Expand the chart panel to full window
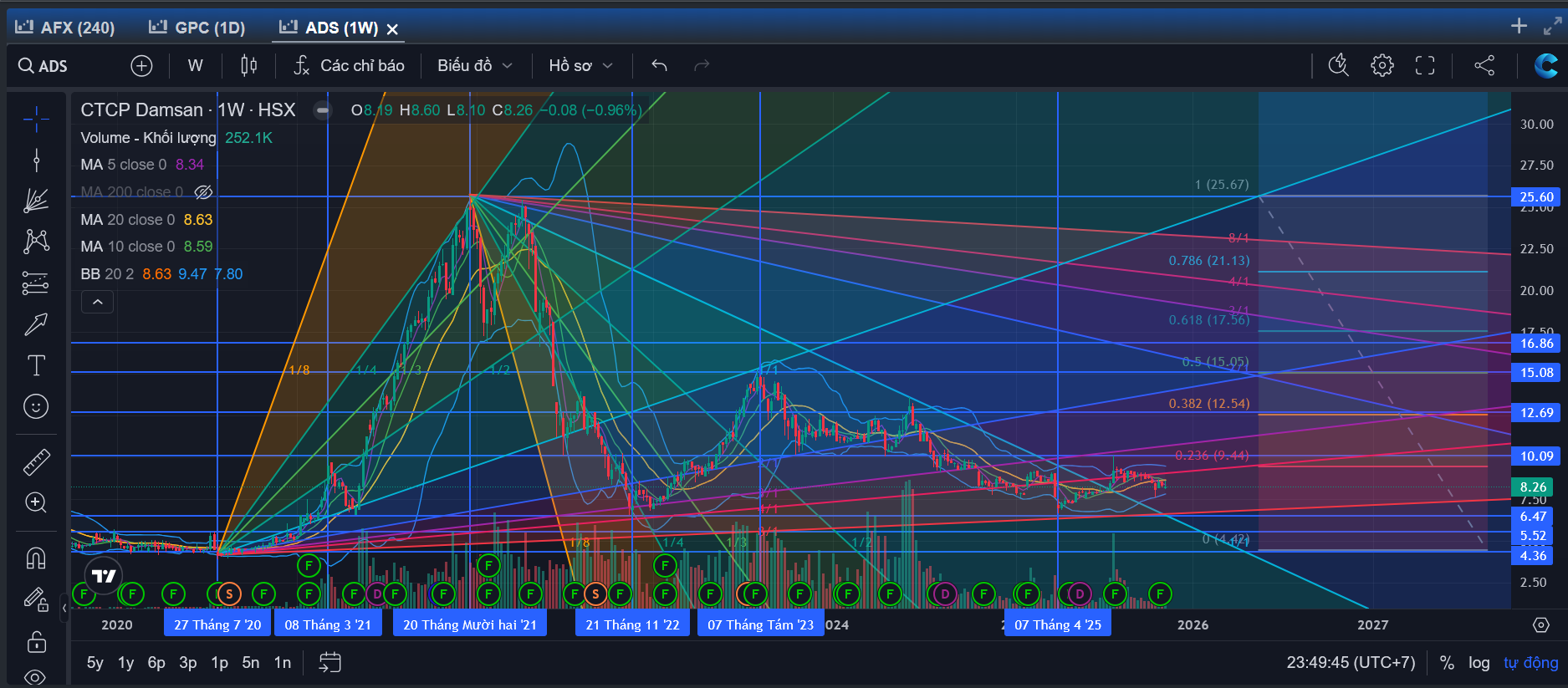 click(x=1551, y=27)
